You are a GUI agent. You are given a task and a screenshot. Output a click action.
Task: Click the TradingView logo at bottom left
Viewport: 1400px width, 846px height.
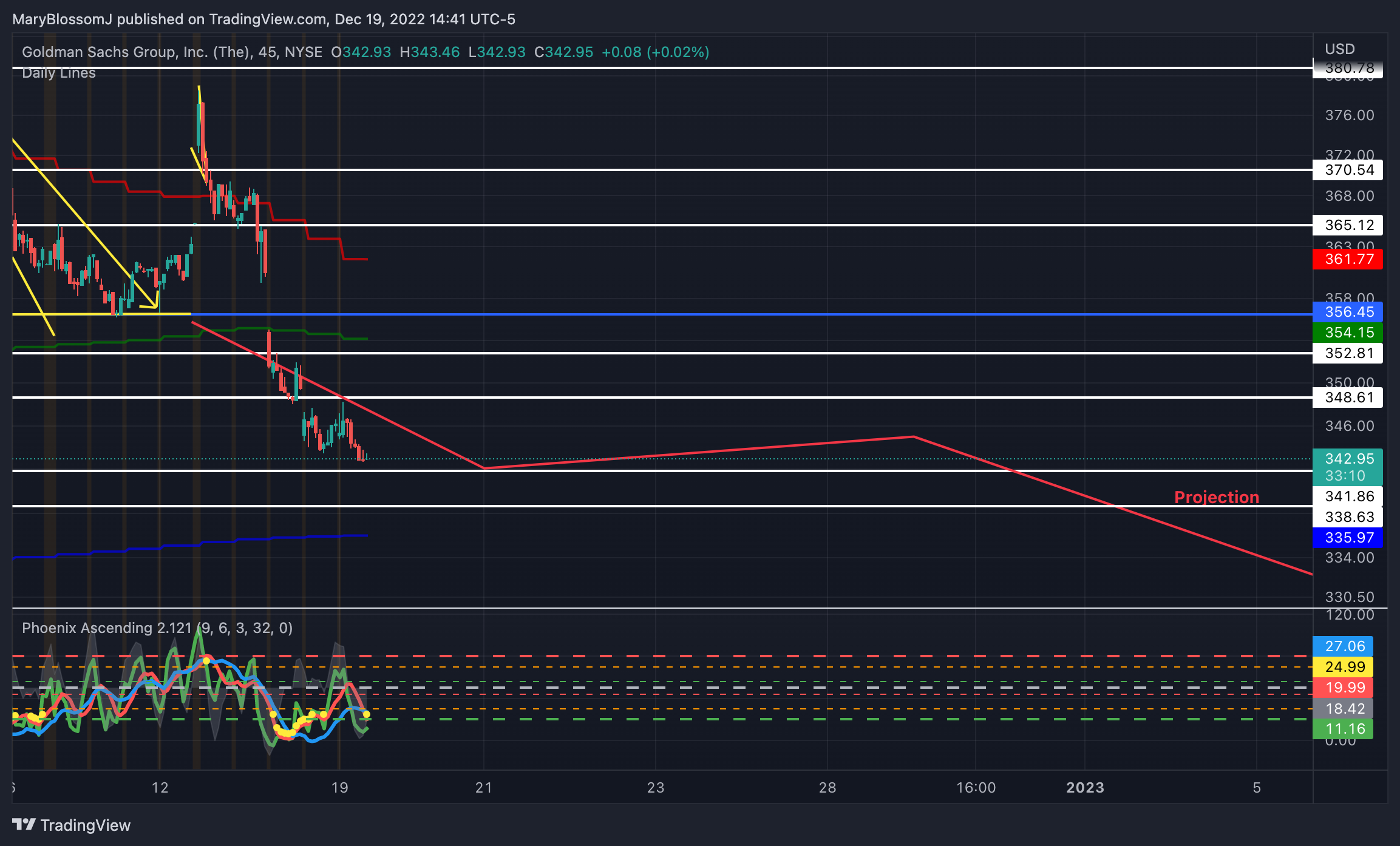click(x=71, y=825)
